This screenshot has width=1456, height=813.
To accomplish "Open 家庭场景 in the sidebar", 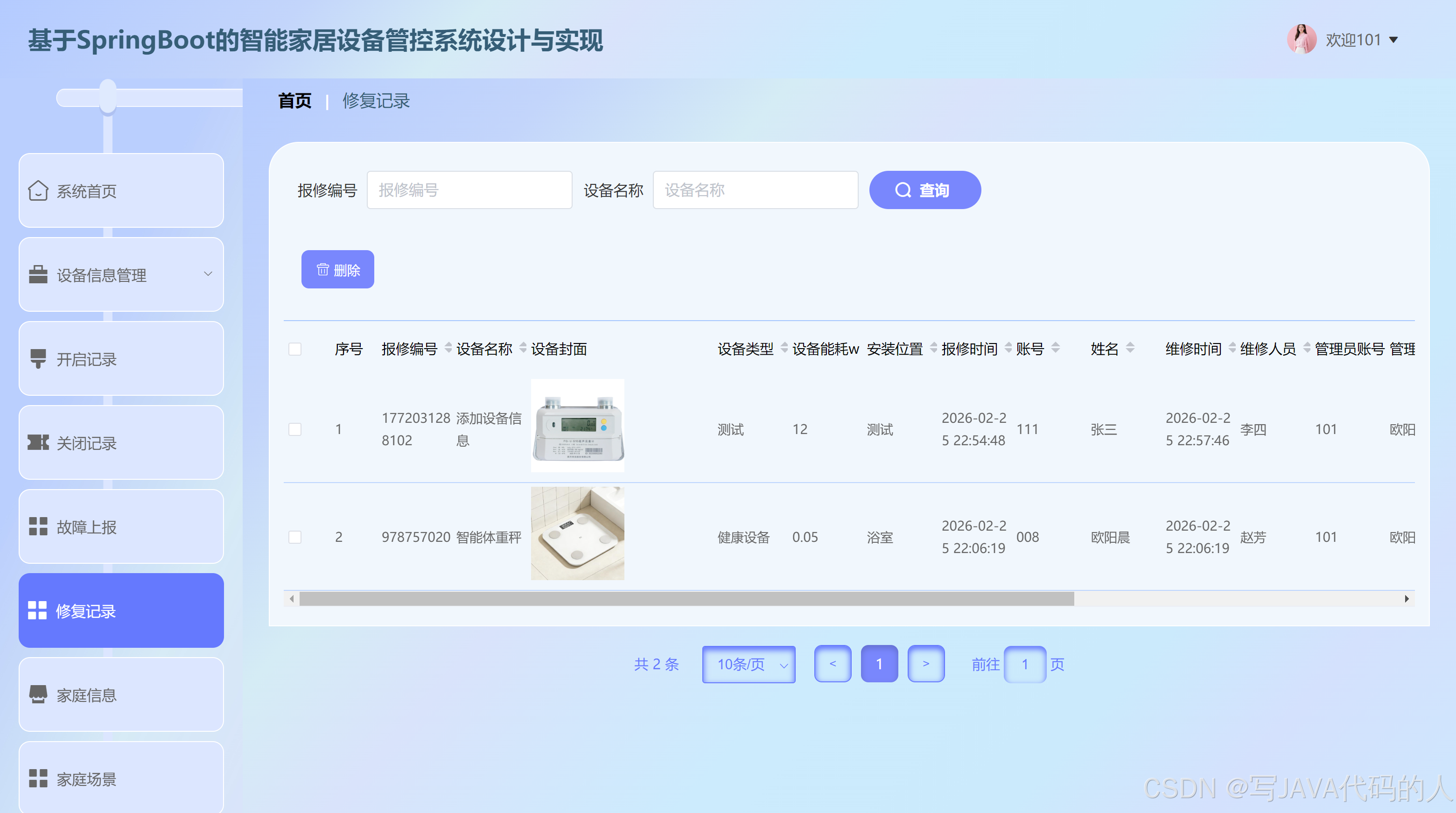I will coord(121,778).
